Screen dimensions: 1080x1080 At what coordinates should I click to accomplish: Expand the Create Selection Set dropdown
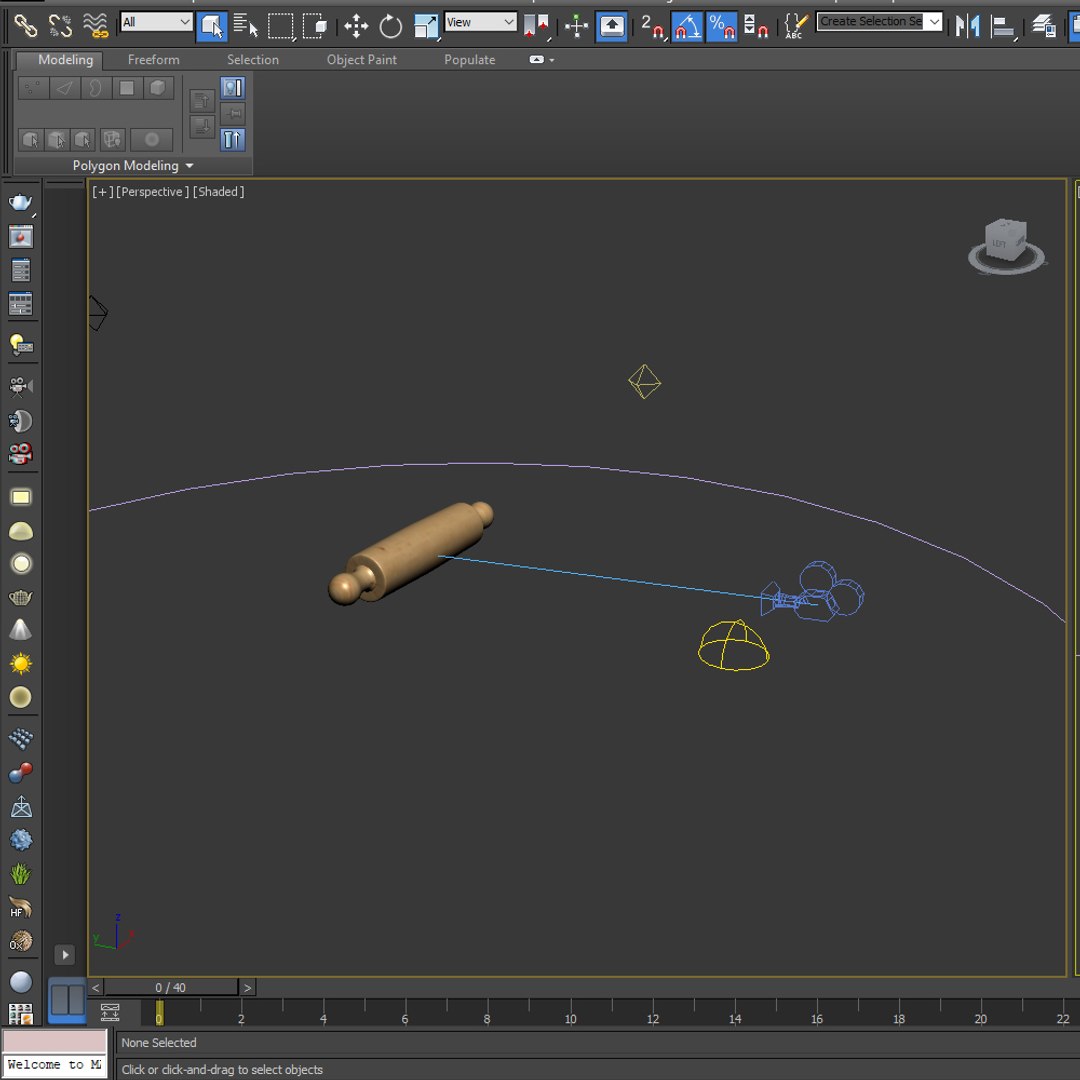point(934,21)
